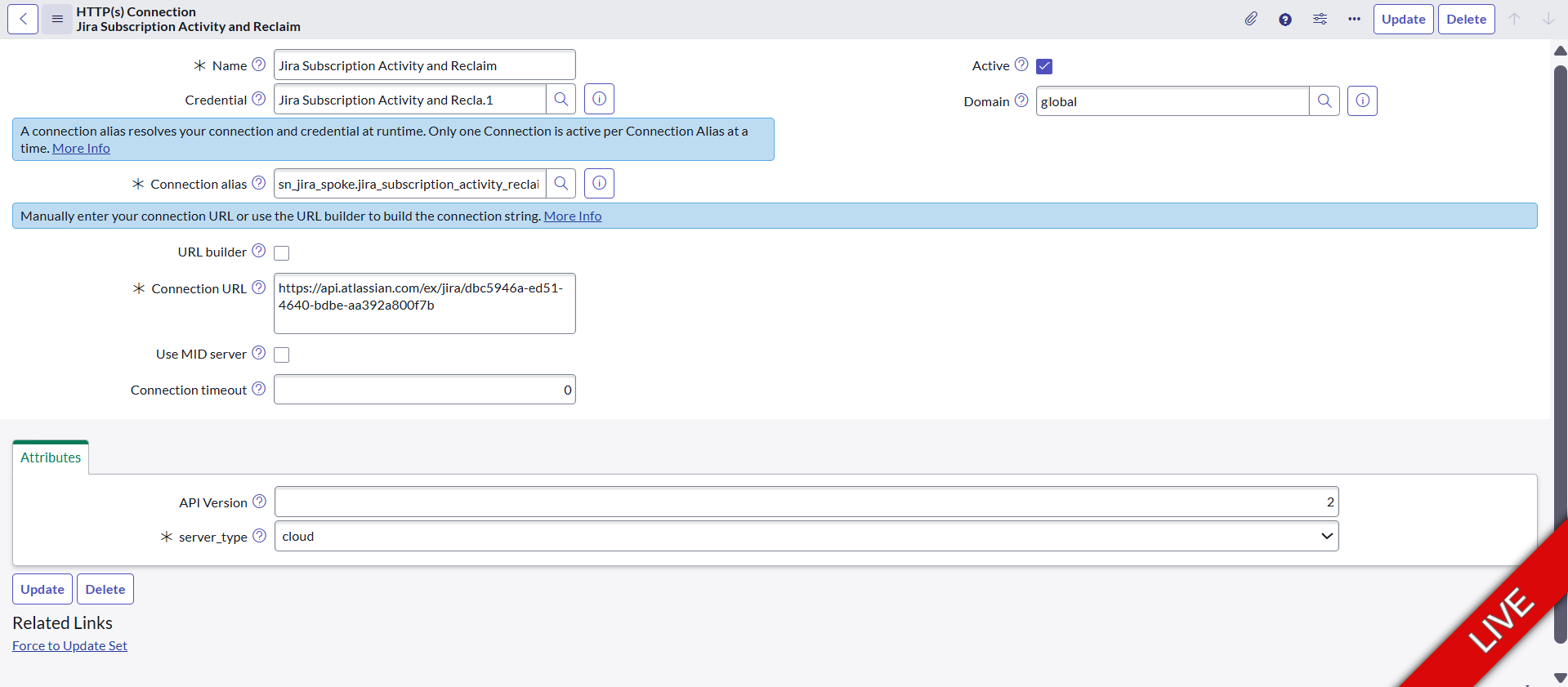1568x687 pixels.
Task: Uncheck the Active checkbox
Action: pyautogui.click(x=1044, y=66)
